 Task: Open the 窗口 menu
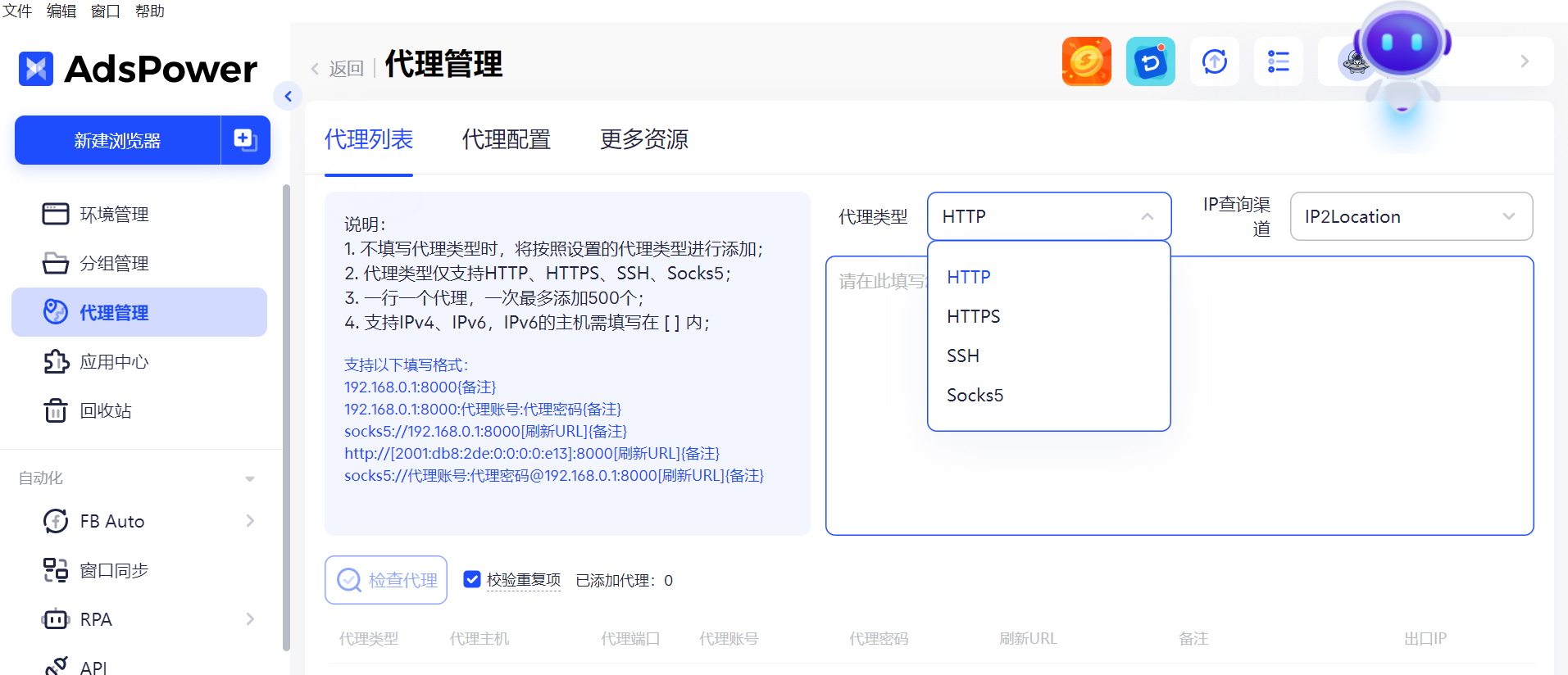pyautogui.click(x=106, y=11)
